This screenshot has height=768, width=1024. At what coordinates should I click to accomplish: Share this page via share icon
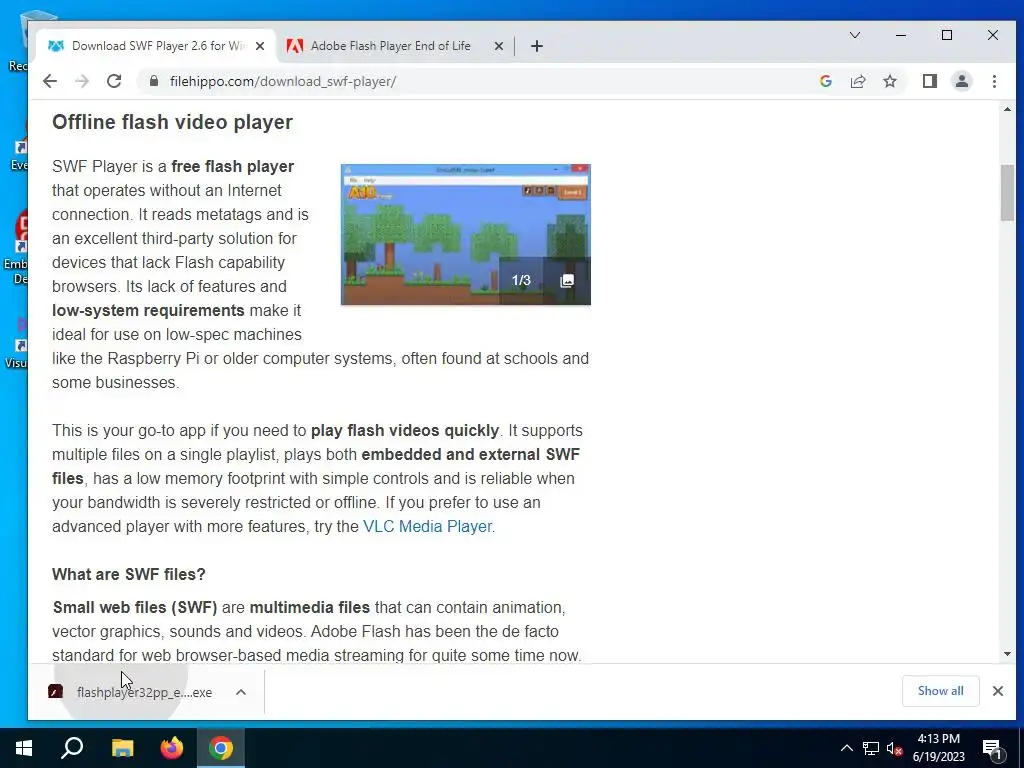pyautogui.click(x=857, y=81)
